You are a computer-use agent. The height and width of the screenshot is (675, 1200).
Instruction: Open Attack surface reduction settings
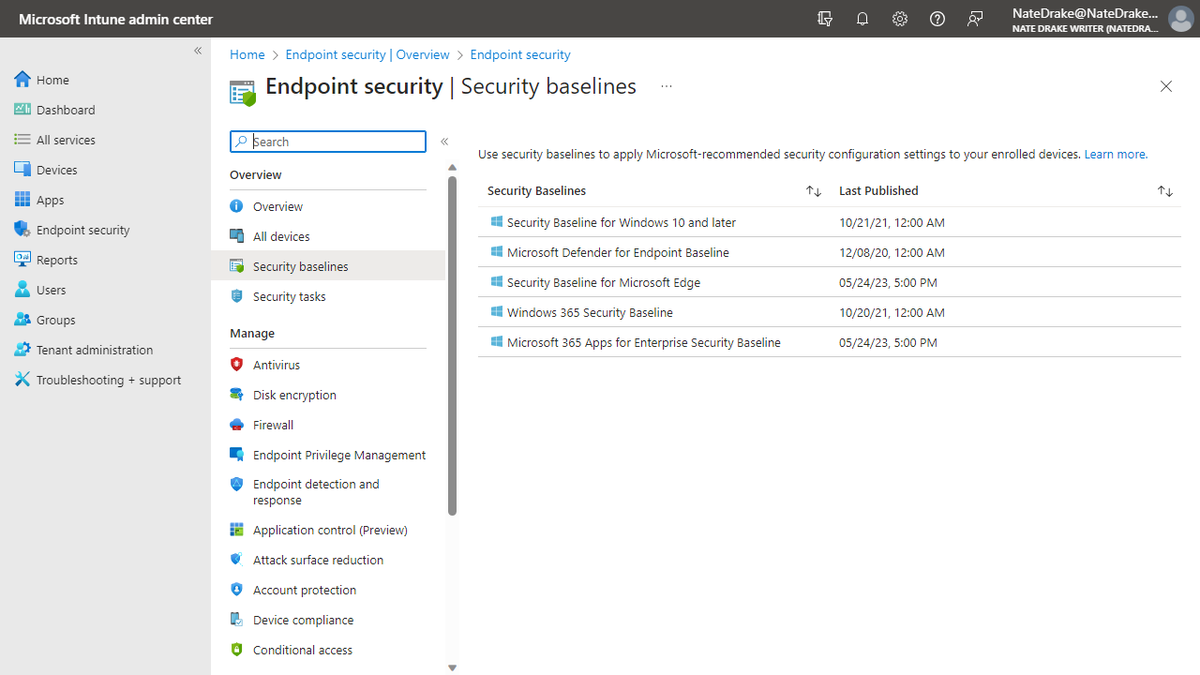318,559
